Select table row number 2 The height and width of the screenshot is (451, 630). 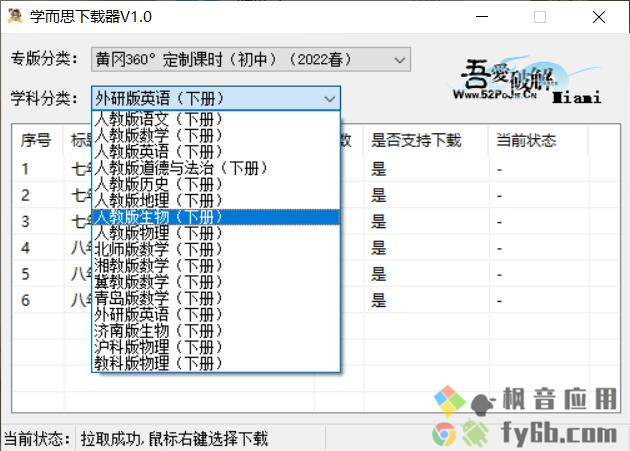pyautogui.click(x=315, y=195)
